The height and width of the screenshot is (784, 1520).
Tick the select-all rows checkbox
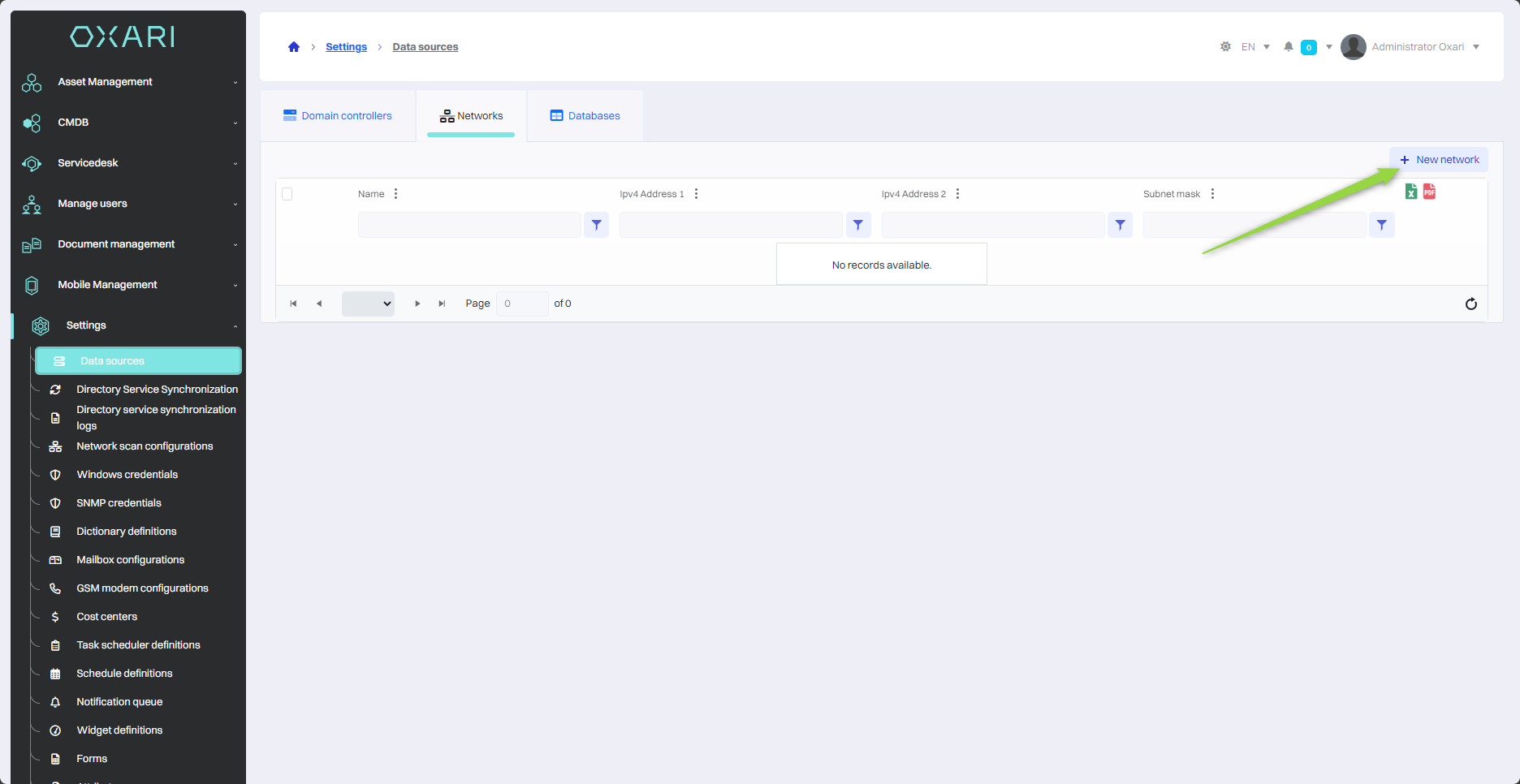287,194
